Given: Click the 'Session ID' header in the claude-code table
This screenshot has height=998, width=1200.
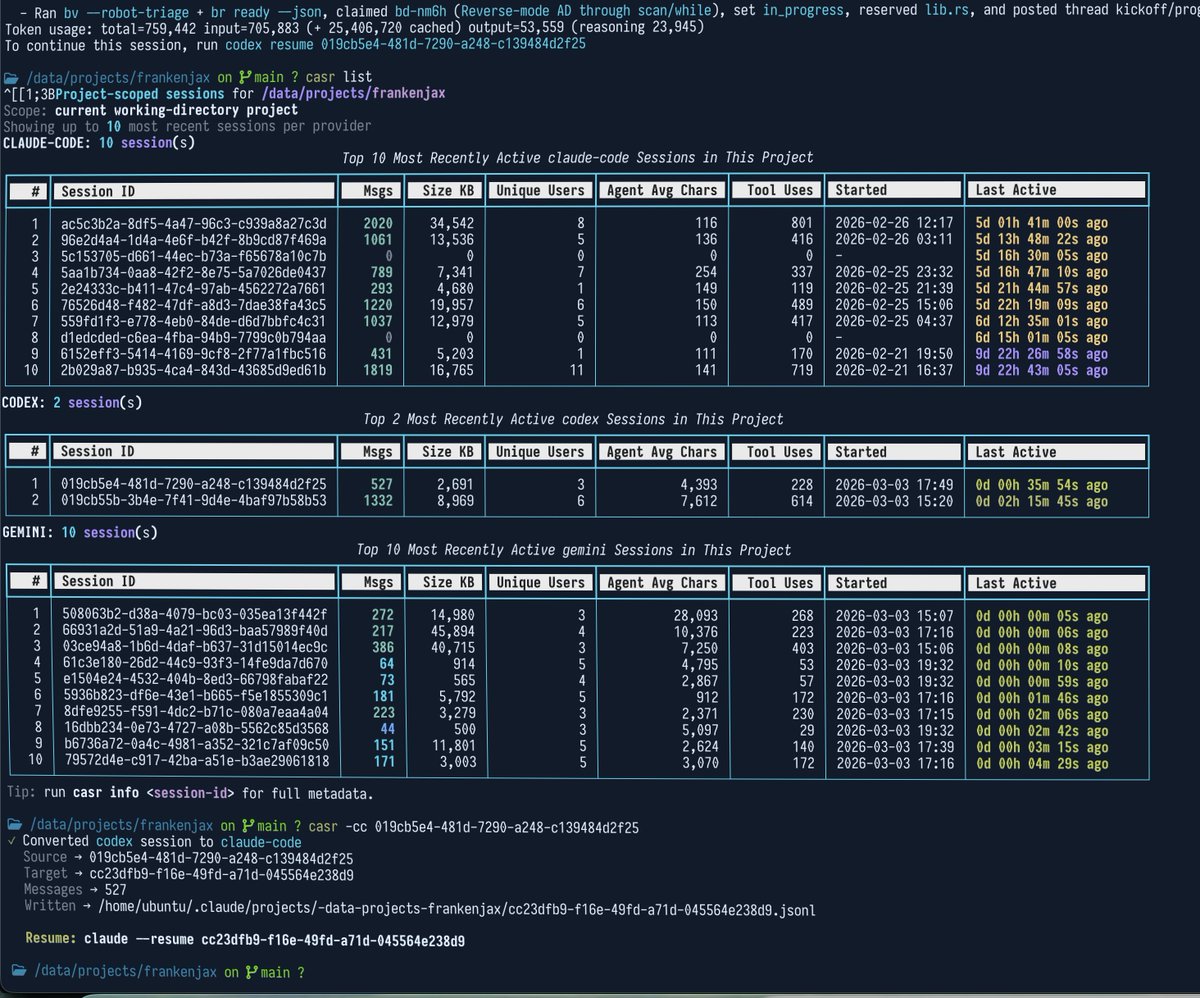Looking at the screenshot, I should tap(194, 189).
